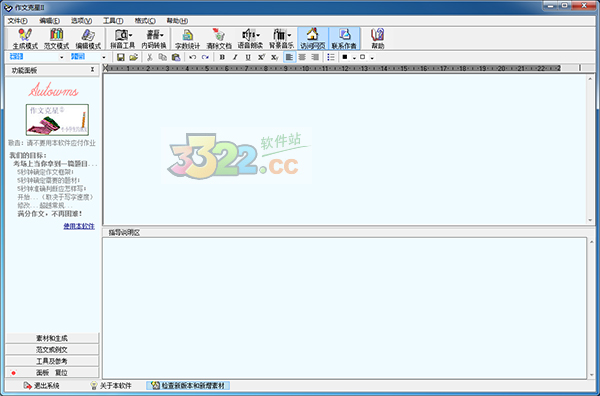Screen dimensions: 600x396
Task: Toggle bold formatting
Action: pyautogui.click(x=222, y=57)
